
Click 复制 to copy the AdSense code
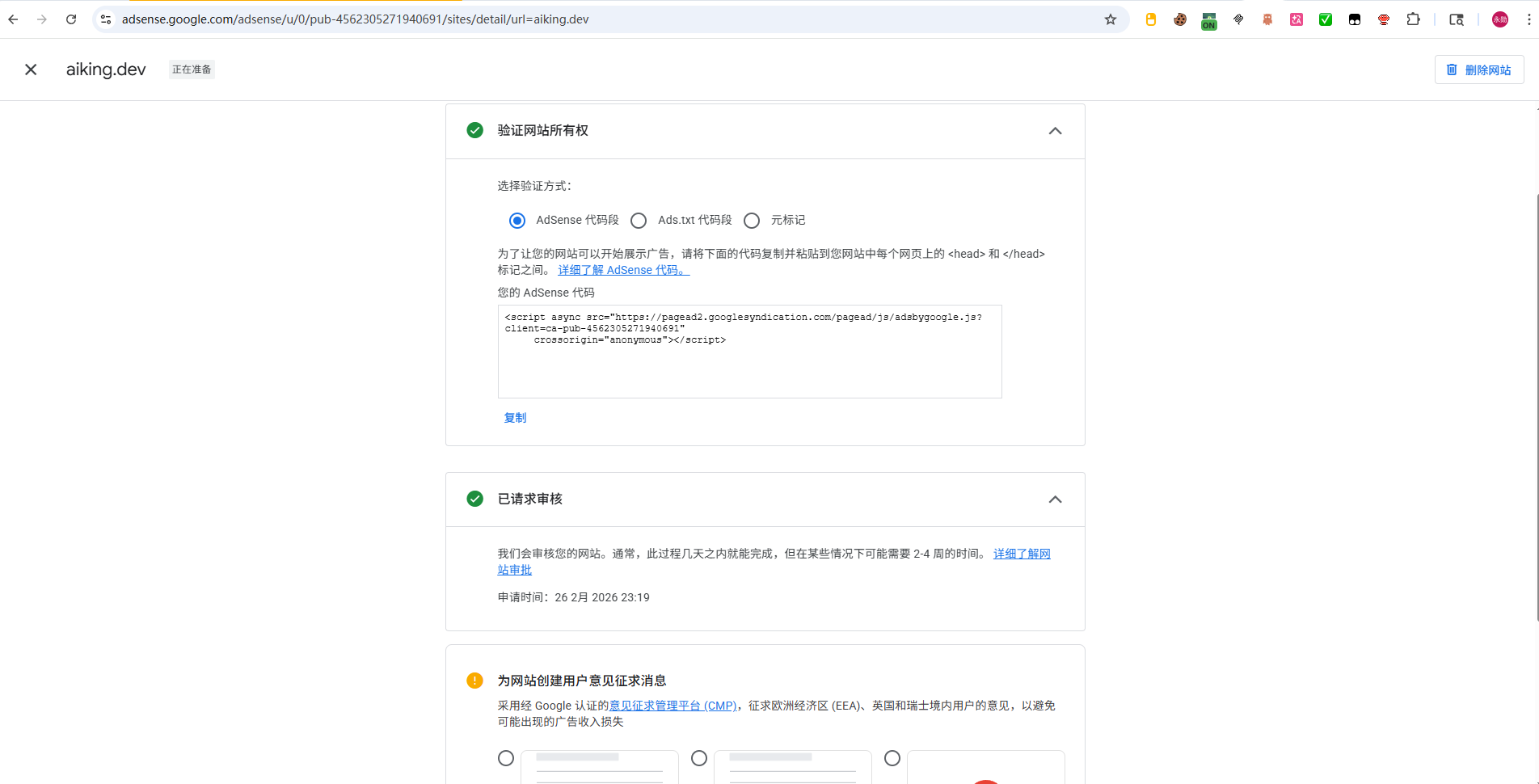[515, 418]
